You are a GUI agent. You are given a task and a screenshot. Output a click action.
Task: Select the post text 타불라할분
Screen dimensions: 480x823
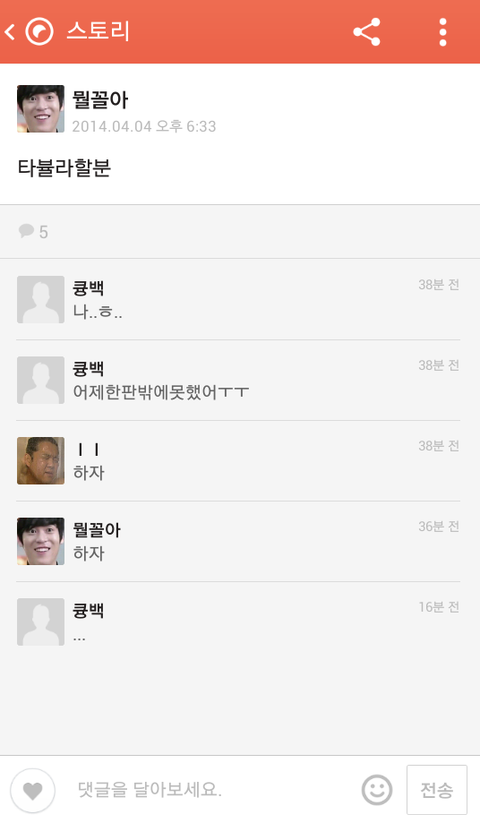point(64,168)
